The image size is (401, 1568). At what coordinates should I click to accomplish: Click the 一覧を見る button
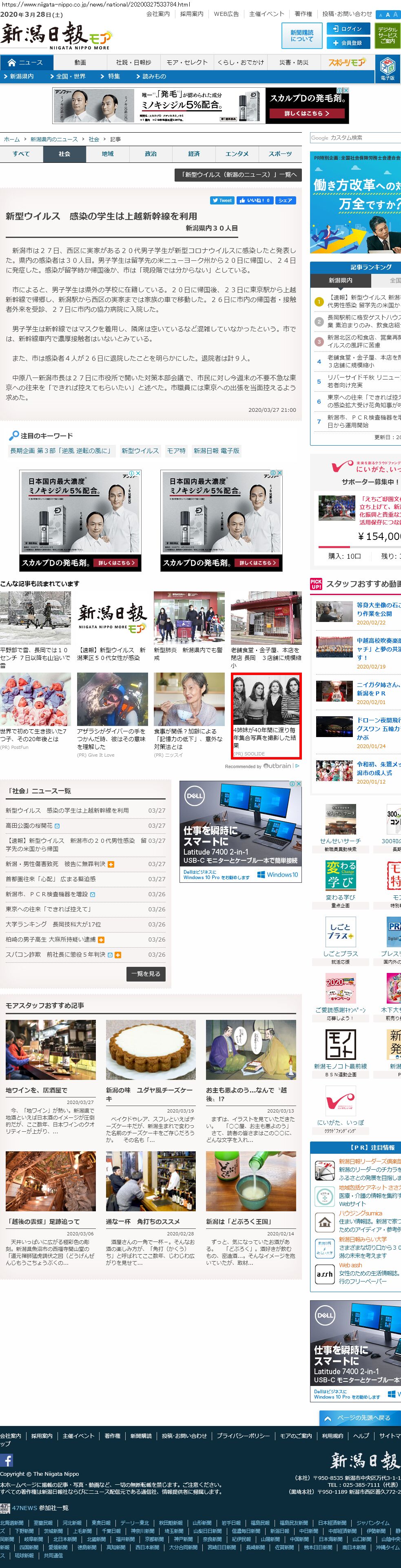[146, 973]
